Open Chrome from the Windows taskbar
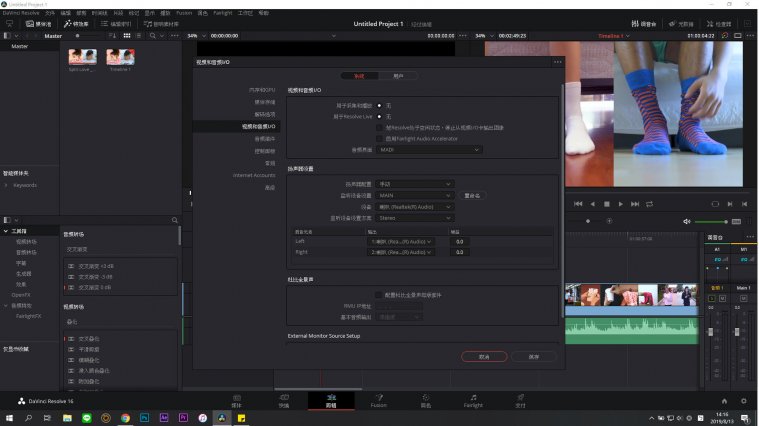This screenshot has height=426, width=759. 125,418
